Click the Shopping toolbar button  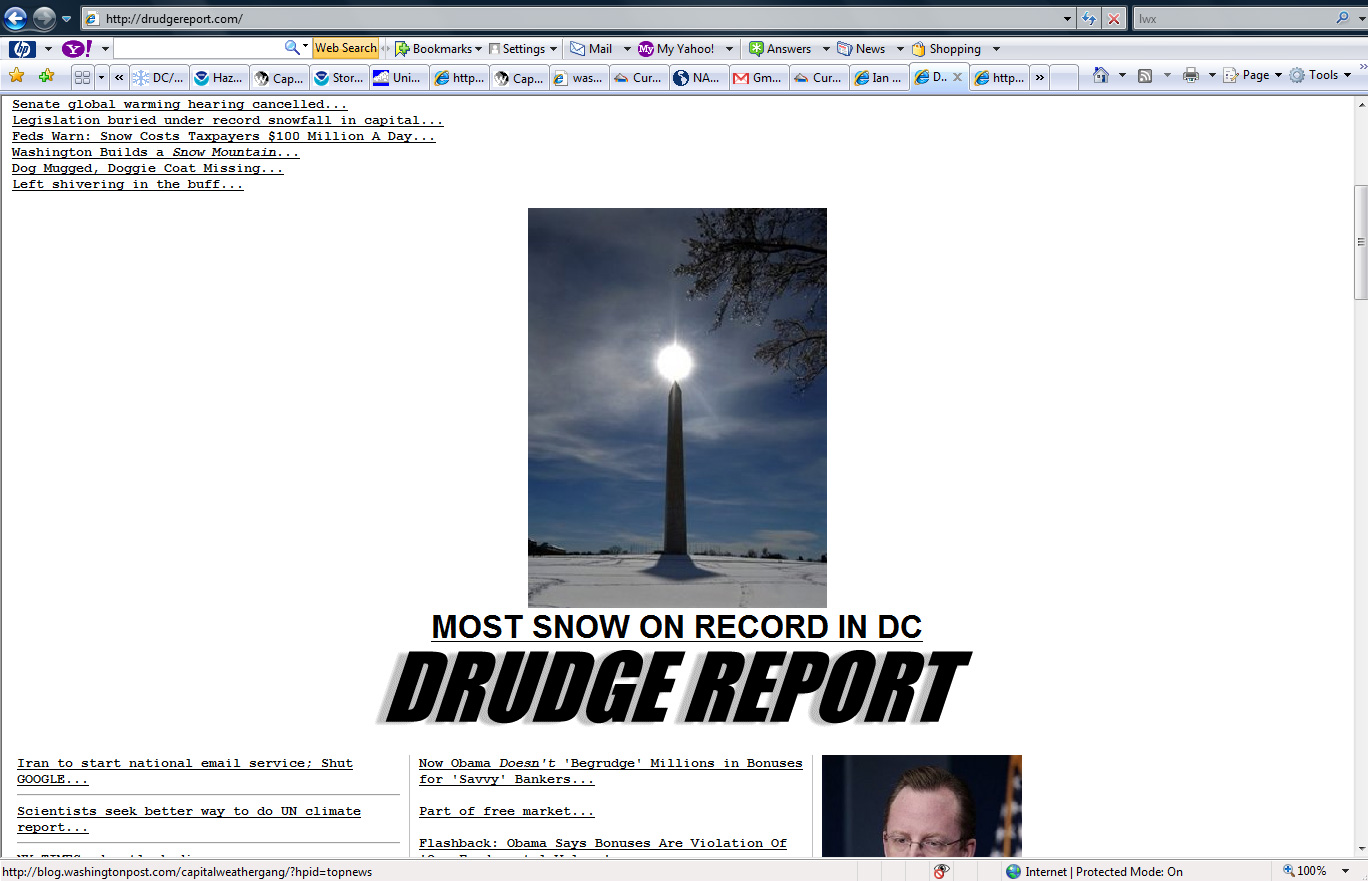[946, 48]
